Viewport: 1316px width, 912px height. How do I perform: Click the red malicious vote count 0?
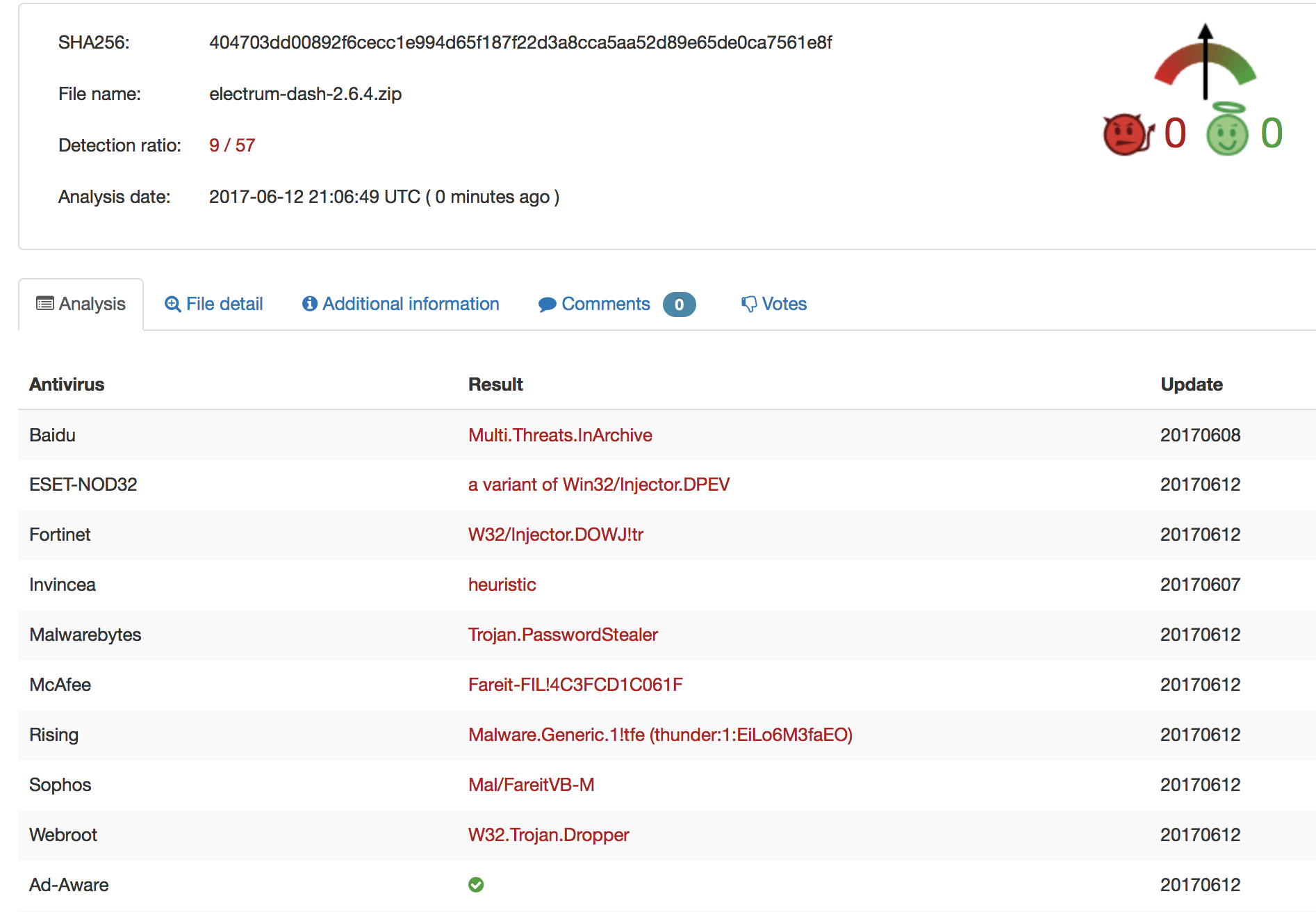click(1175, 133)
